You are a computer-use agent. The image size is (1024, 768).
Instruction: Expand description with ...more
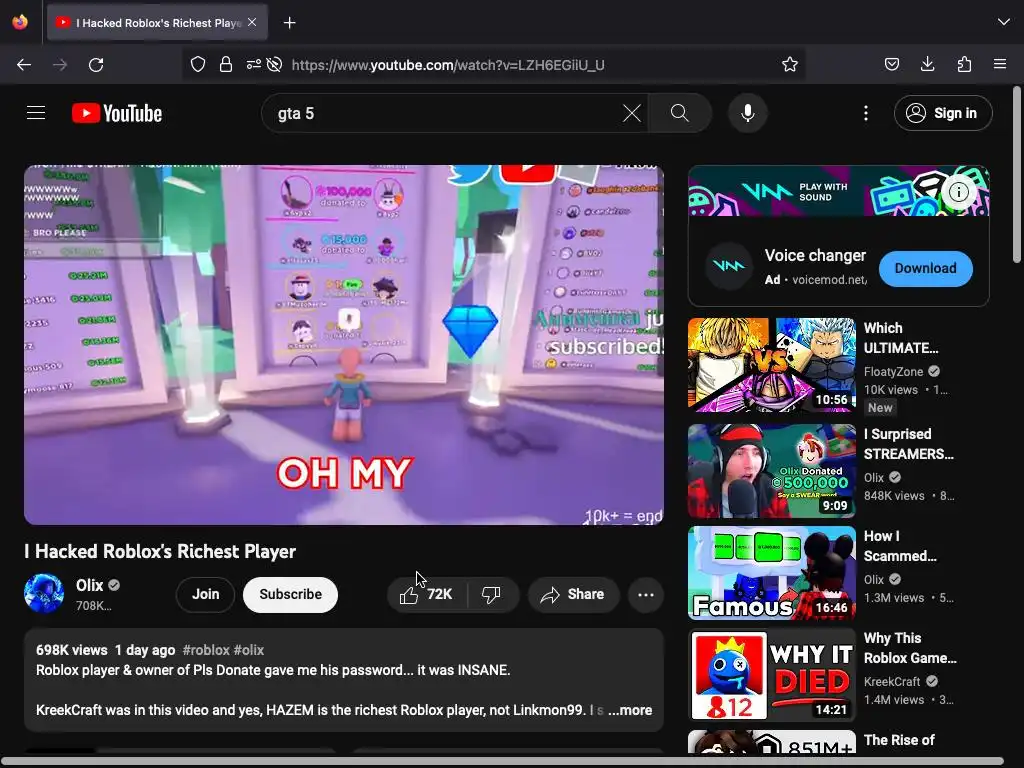click(x=630, y=710)
